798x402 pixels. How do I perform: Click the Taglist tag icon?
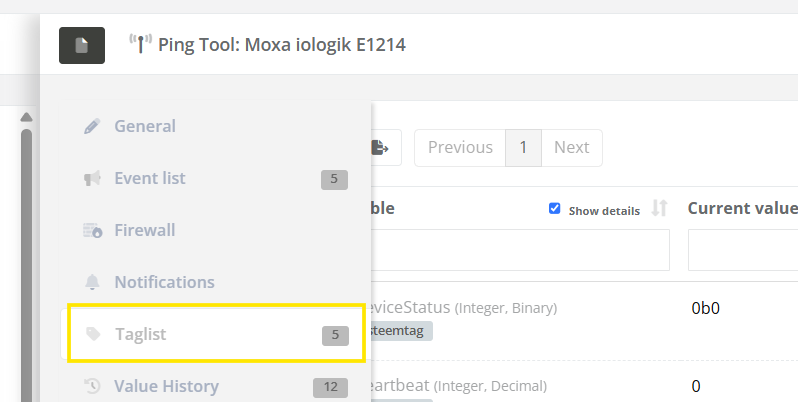(92, 335)
